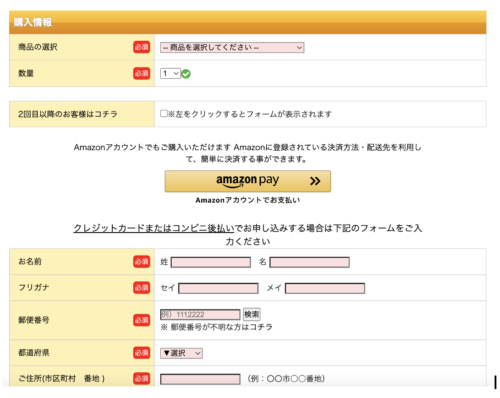Open the 都道府県 ▼選択 dropdown
The image size is (500, 398).
coord(181,353)
